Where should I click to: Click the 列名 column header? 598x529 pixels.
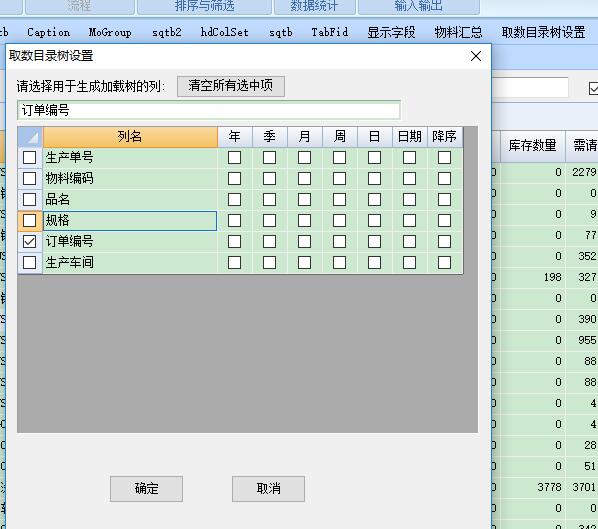130,137
